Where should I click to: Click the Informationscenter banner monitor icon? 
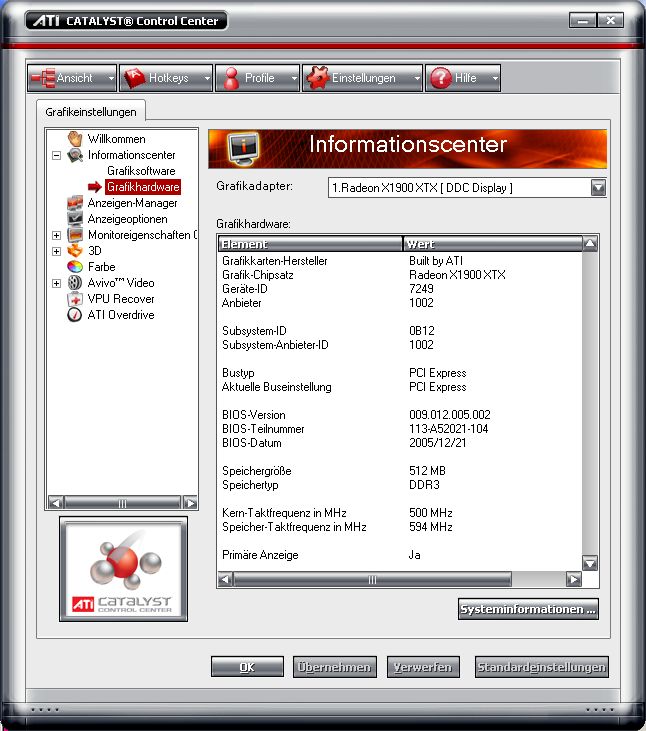[x=243, y=148]
